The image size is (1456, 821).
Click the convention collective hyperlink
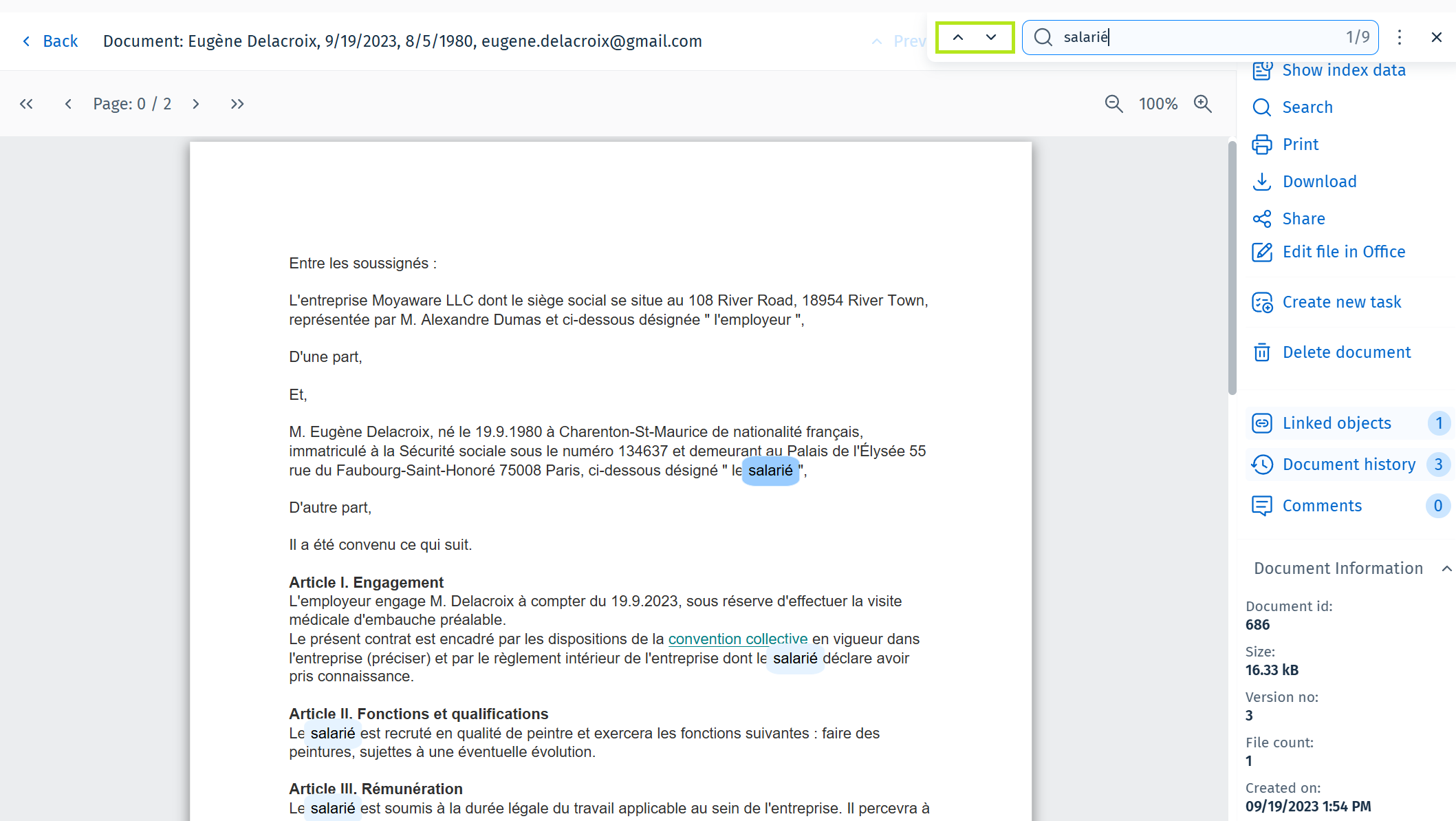pyautogui.click(x=738, y=639)
